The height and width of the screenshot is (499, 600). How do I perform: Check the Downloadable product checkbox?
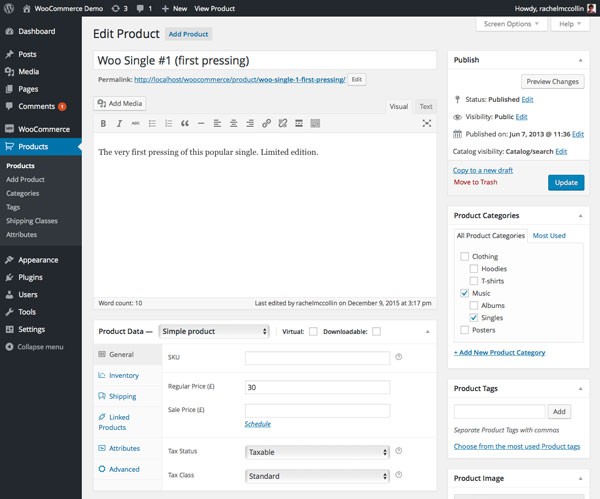point(377,331)
